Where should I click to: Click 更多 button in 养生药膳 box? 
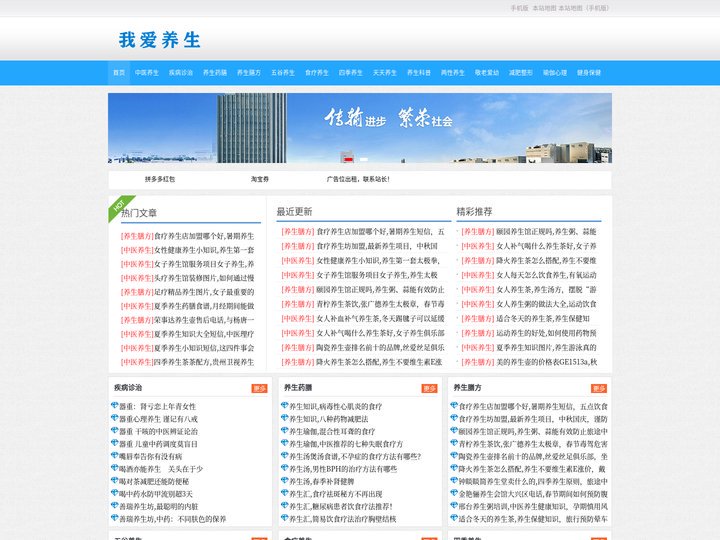pos(429,388)
